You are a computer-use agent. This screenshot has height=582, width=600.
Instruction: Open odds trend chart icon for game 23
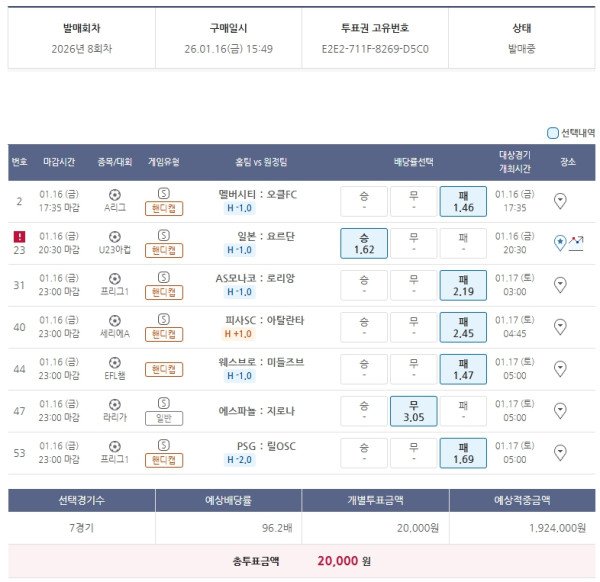point(576,243)
